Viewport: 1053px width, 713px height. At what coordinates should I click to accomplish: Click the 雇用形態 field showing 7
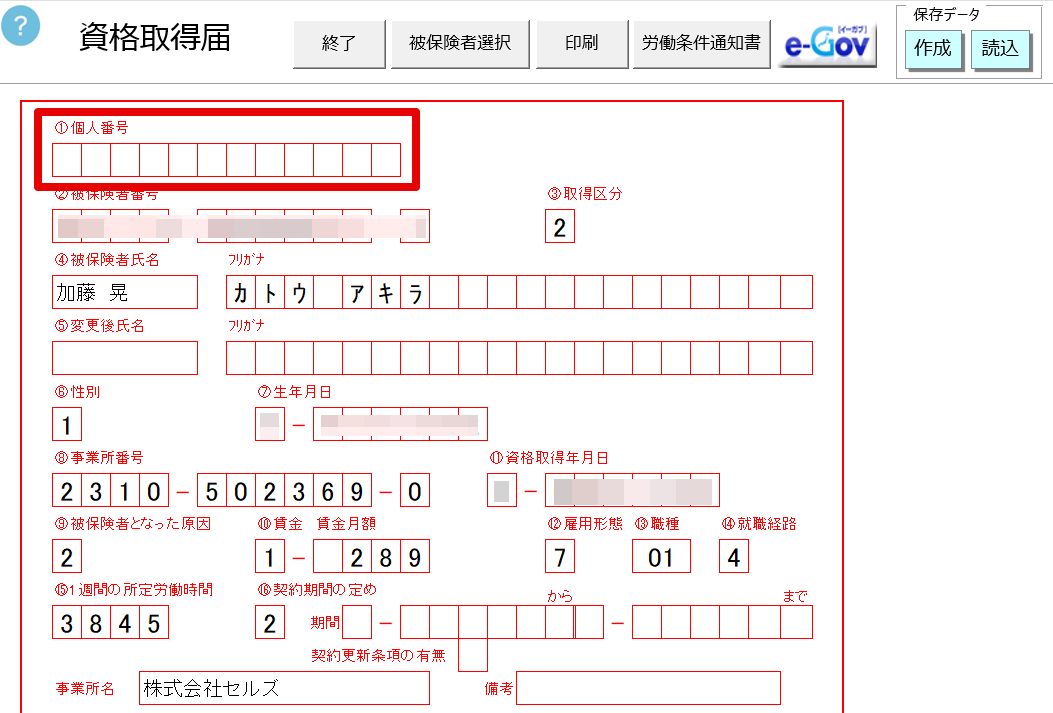pos(559,557)
